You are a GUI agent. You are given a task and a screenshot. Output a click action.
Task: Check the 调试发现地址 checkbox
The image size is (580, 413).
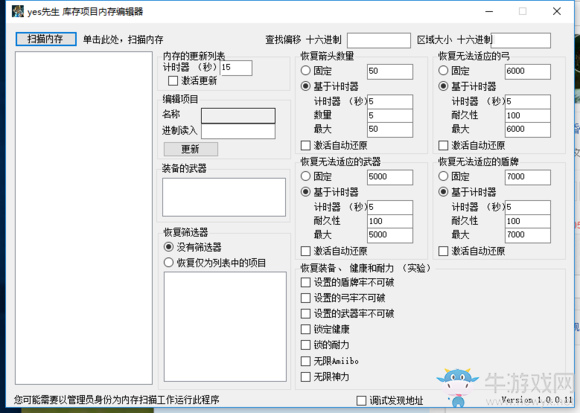pyautogui.click(x=361, y=400)
